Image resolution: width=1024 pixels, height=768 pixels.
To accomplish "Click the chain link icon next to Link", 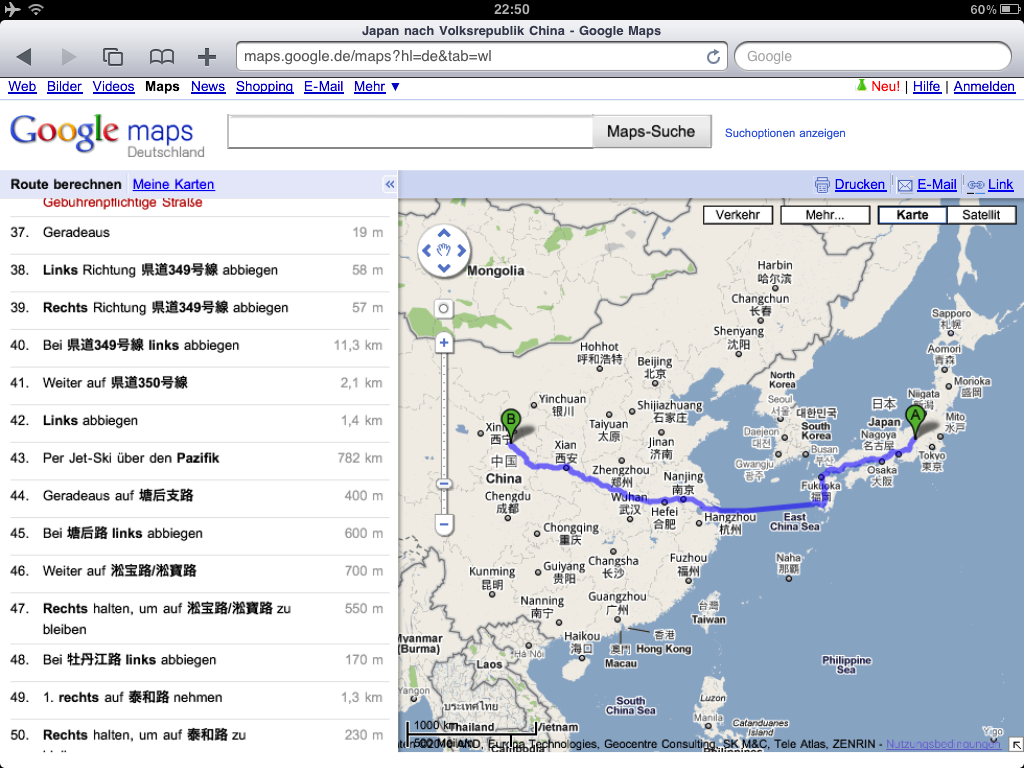I will click(976, 185).
